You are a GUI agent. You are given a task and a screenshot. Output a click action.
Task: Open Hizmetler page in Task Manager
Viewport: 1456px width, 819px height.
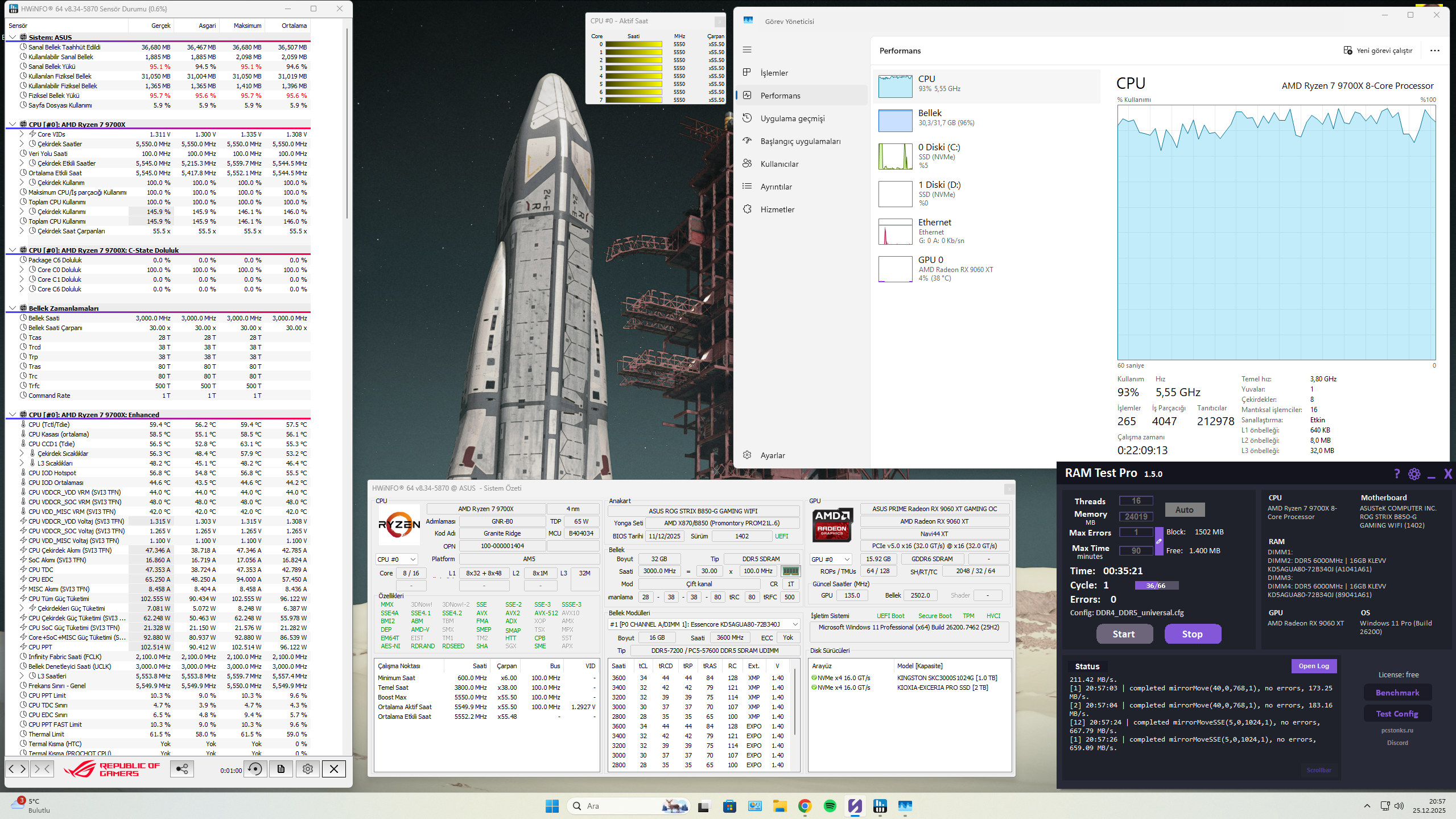point(801,209)
